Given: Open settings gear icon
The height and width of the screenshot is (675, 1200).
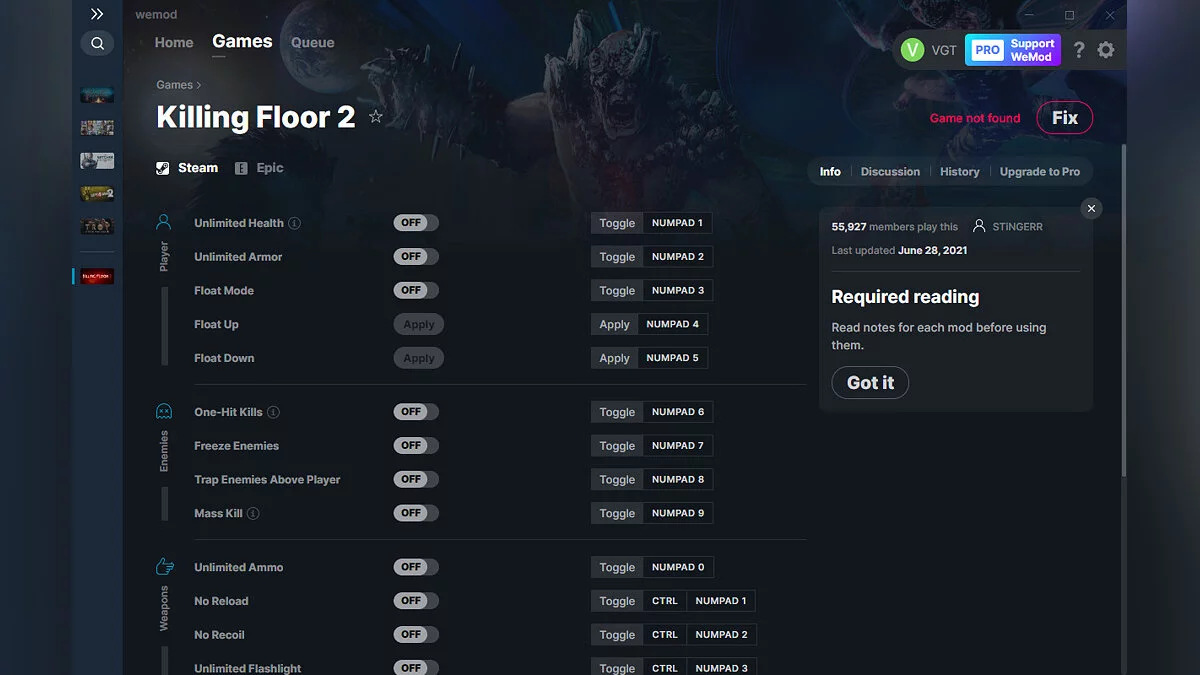Looking at the screenshot, I should (x=1105, y=50).
